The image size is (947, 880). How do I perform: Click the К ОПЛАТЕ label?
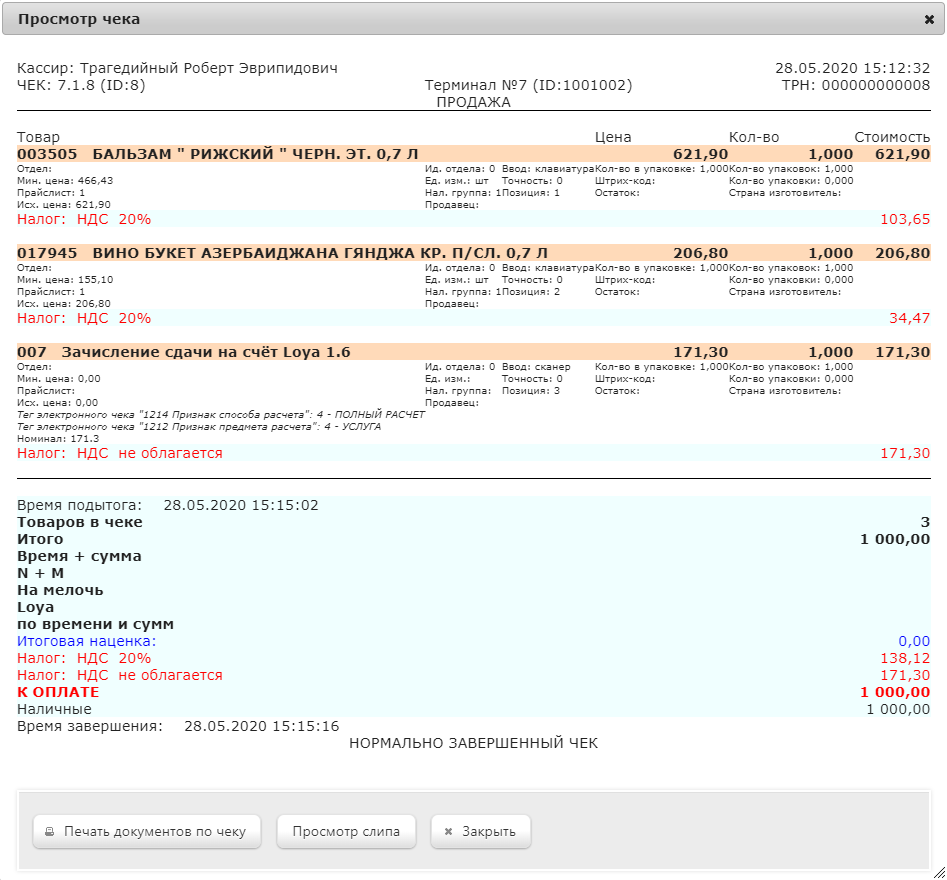click(x=58, y=692)
